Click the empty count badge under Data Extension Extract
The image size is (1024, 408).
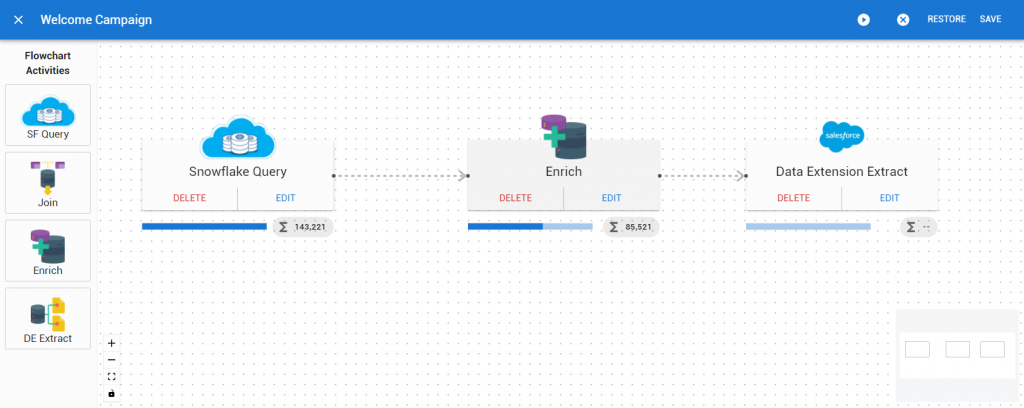point(919,227)
